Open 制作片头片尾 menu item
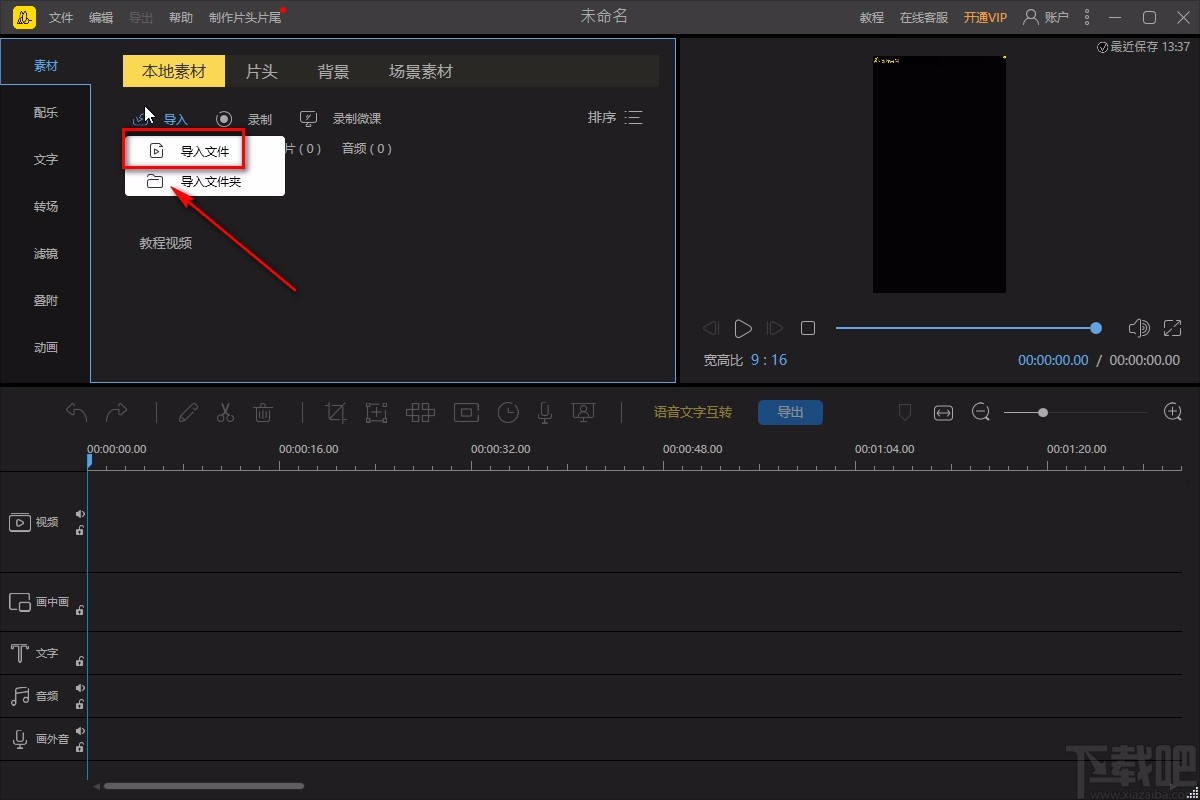Viewport: 1200px width, 800px height. click(245, 18)
